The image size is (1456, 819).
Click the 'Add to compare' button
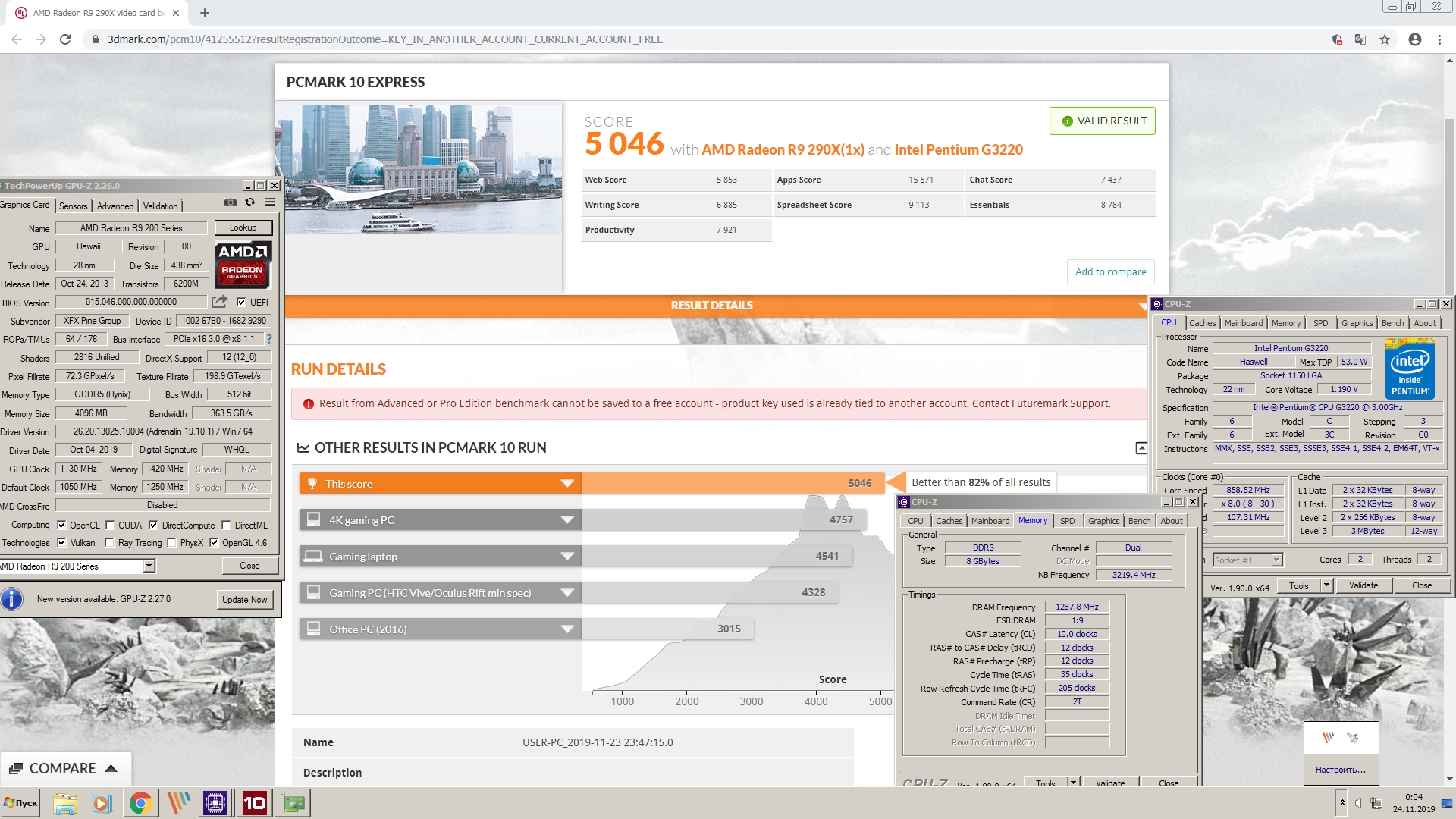coord(1110,271)
